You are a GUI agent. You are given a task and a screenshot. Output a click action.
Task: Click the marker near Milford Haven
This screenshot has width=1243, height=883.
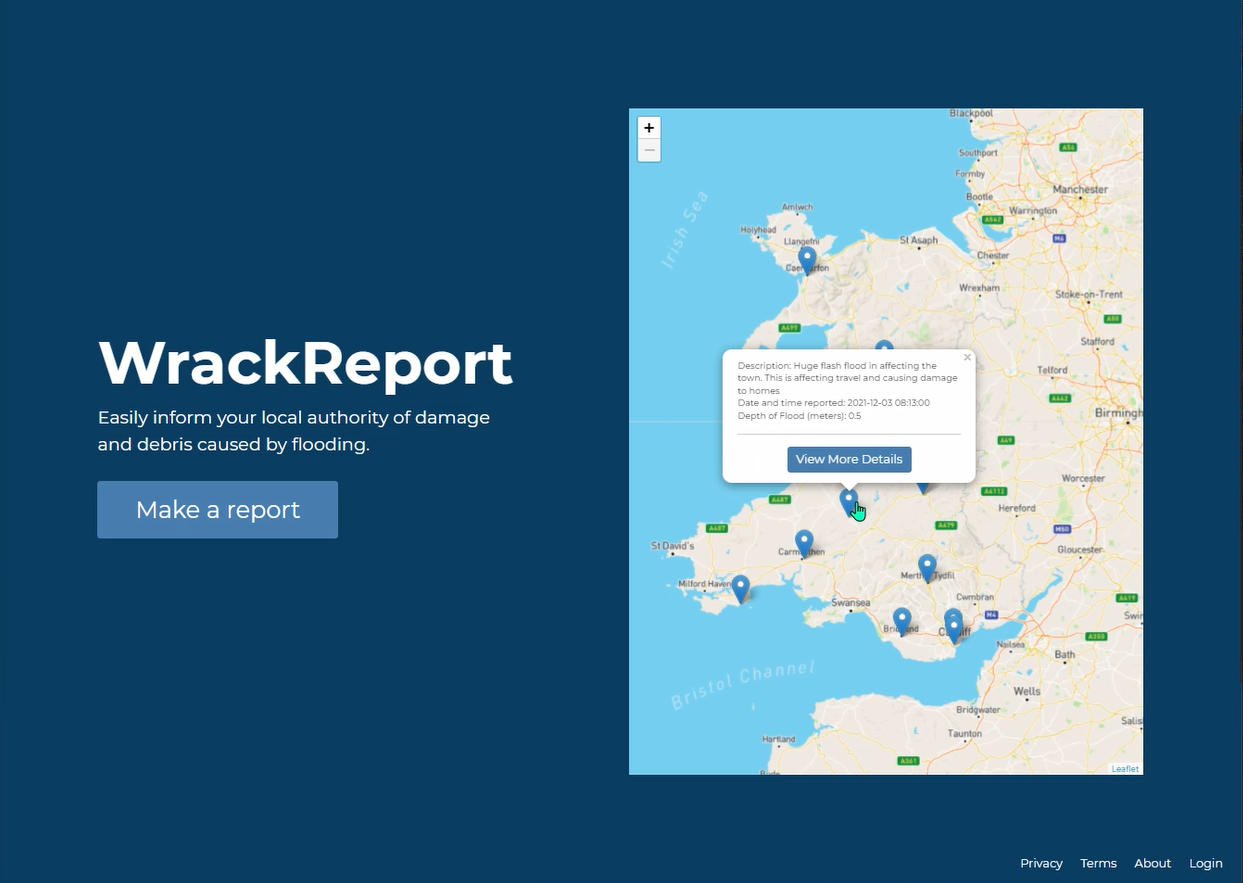(740, 588)
